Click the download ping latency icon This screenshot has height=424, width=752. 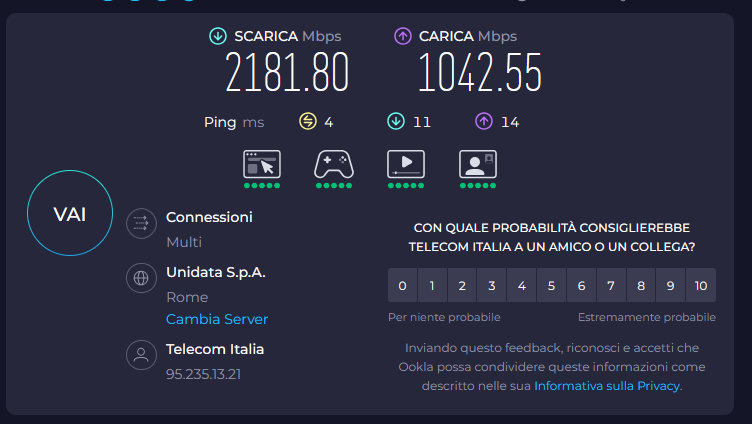[395, 122]
